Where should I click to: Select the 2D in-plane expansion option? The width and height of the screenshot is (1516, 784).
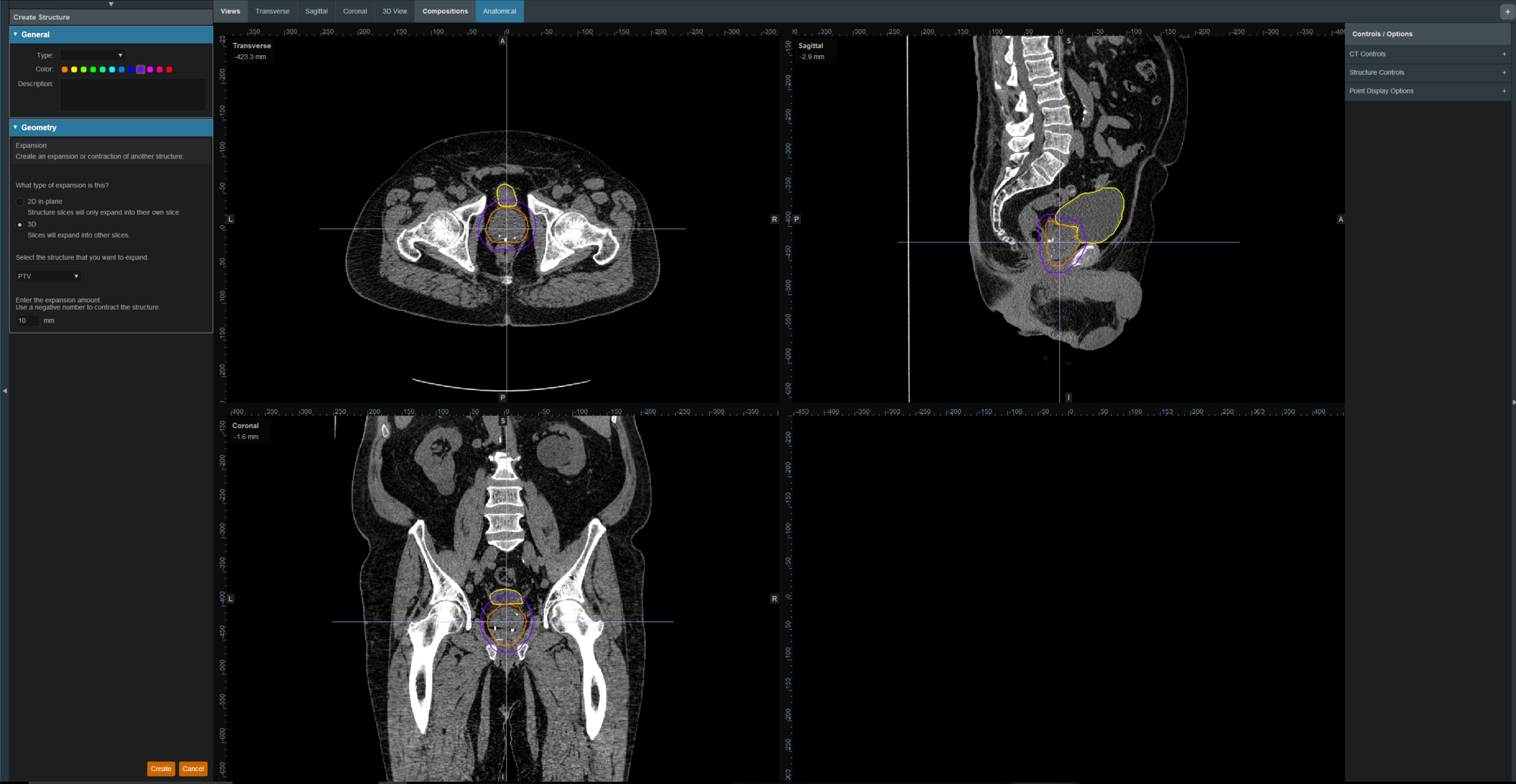(x=20, y=202)
